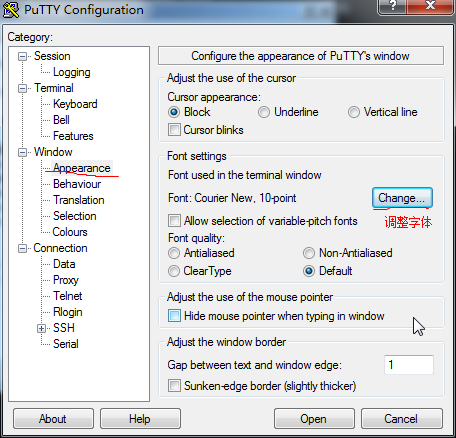The width and height of the screenshot is (456, 438).
Task: Expand the SSH tree node
Action: tap(41, 328)
